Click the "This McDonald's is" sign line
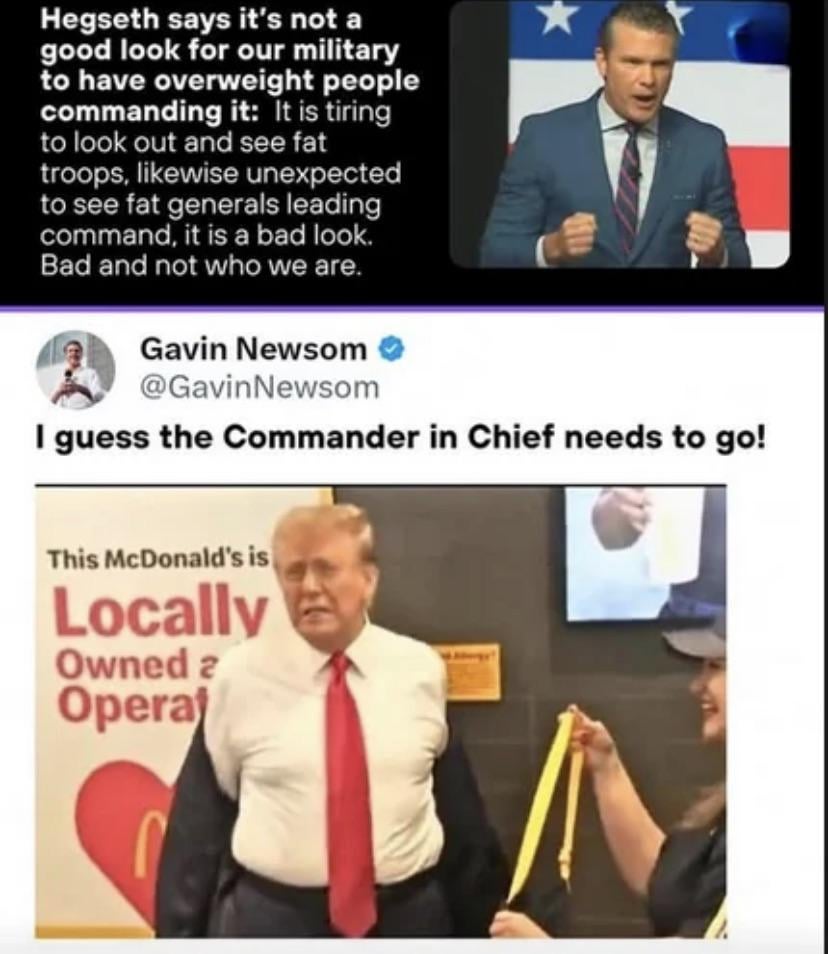This screenshot has height=954, width=828. [x=158, y=558]
